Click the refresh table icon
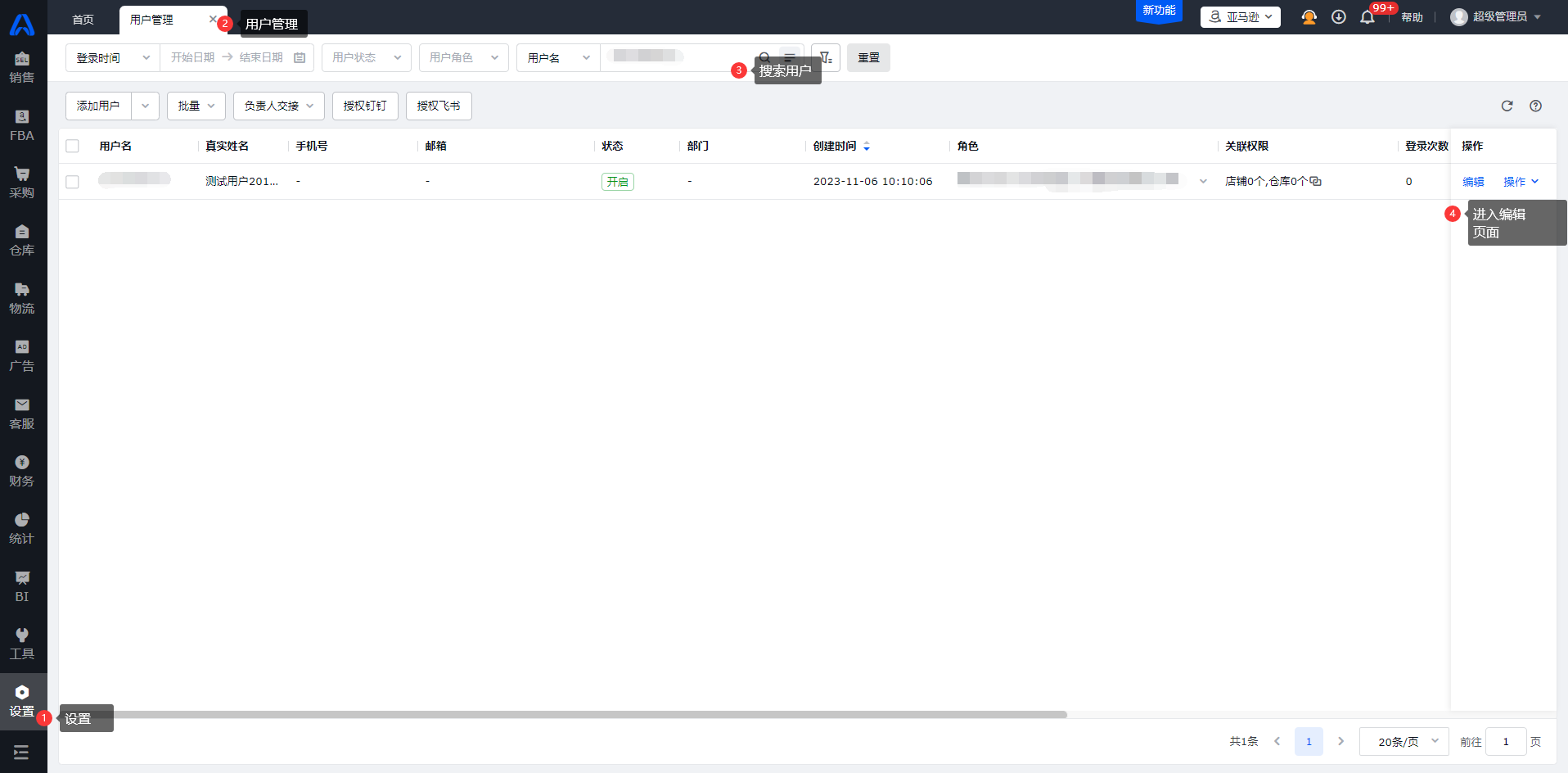 tap(1507, 106)
